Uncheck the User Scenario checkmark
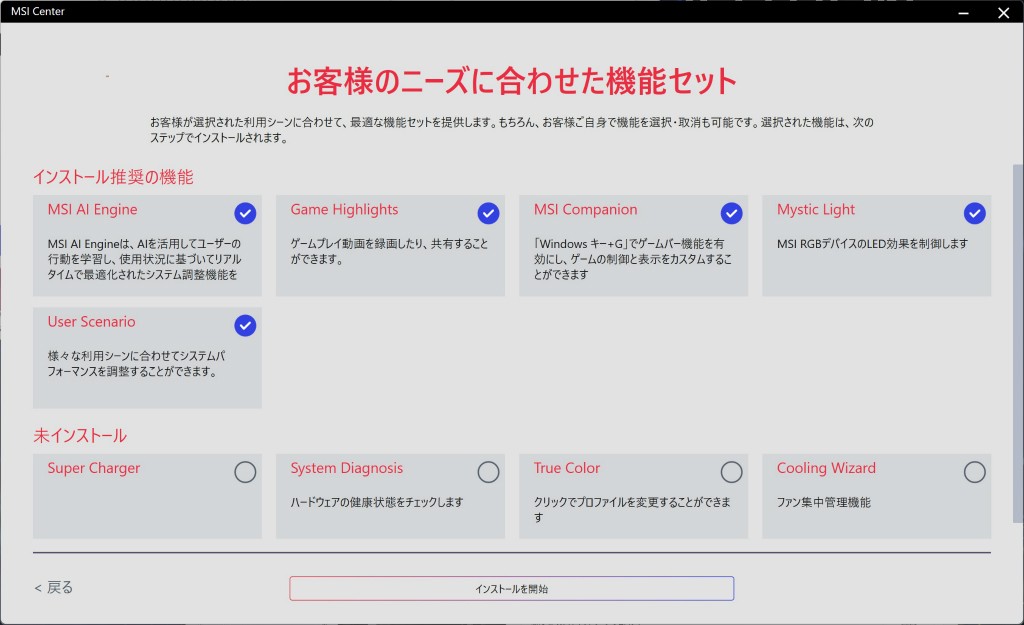 coord(245,325)
